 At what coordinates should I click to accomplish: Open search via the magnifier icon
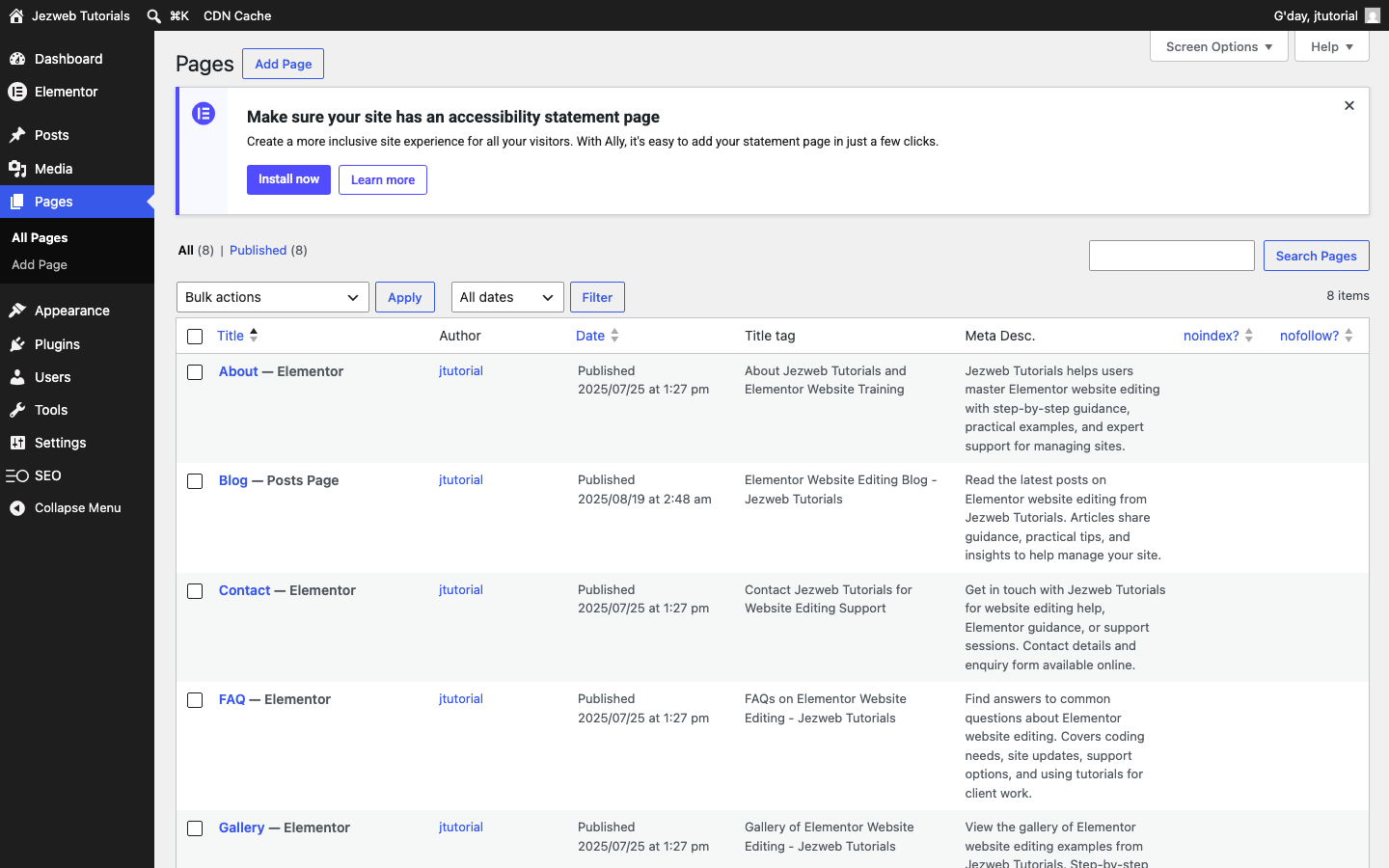[154, 15]
